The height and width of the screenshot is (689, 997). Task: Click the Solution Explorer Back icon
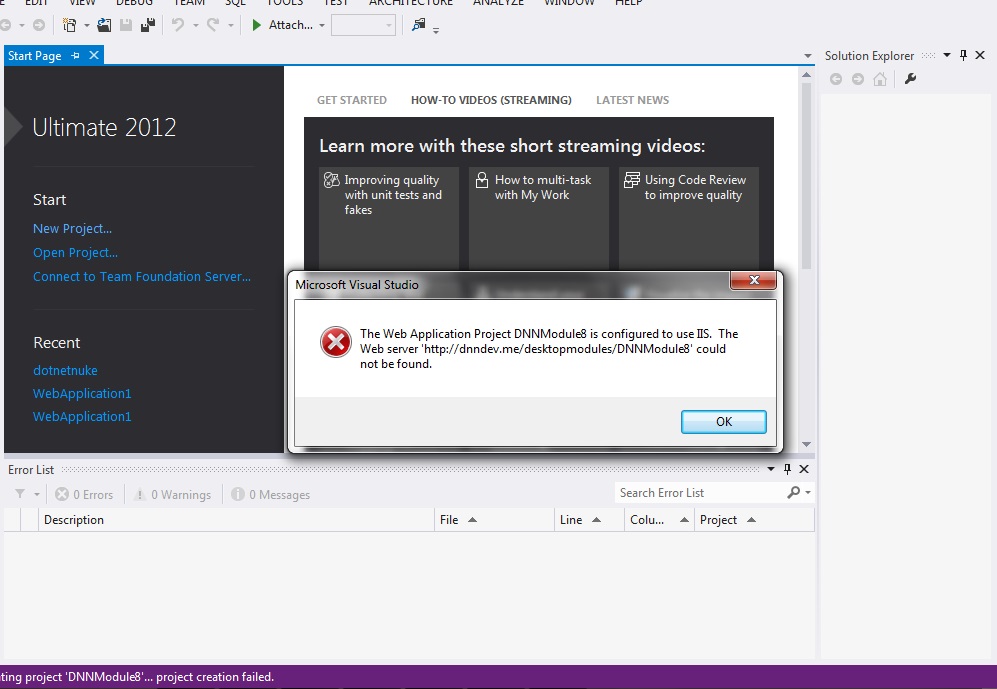[836, 79]
